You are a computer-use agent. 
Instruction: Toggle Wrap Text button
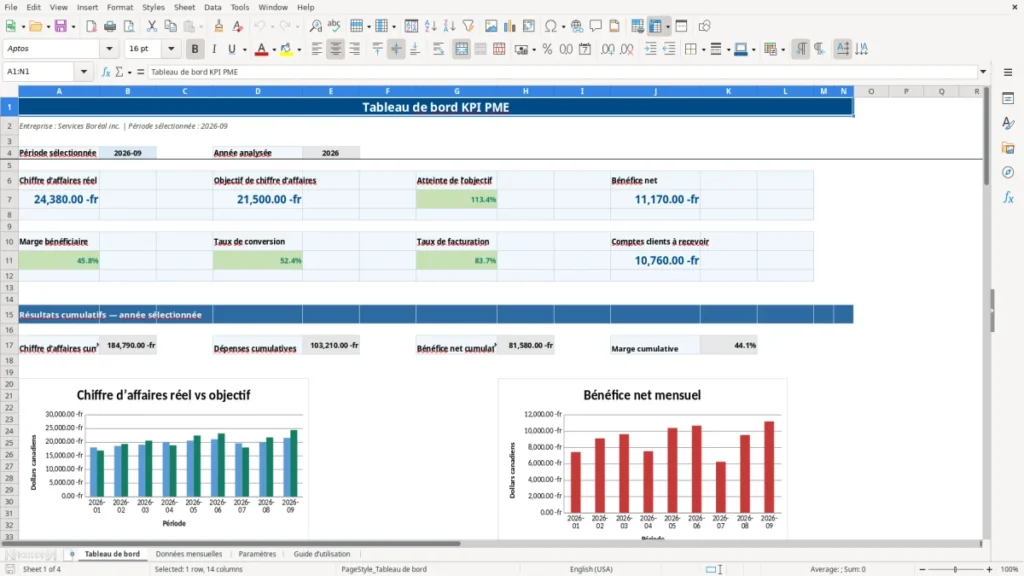tap(438, 49)
